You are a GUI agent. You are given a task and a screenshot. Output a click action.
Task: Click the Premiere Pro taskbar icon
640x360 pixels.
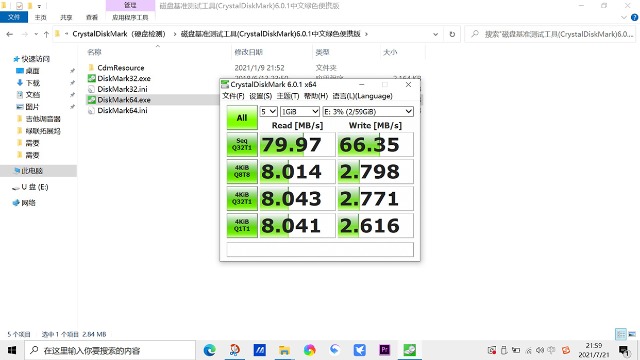(384, 350)
